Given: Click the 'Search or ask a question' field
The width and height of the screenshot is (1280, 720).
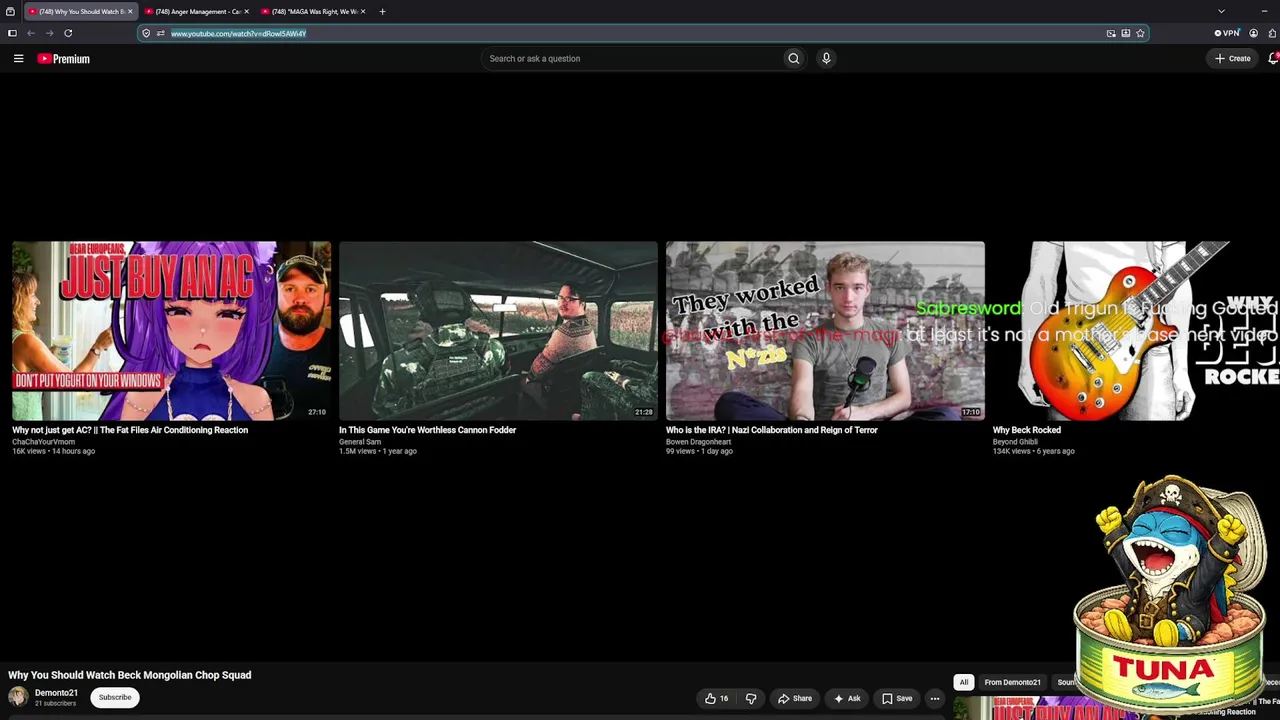Looking at the screenshot, I should (632, 58).
